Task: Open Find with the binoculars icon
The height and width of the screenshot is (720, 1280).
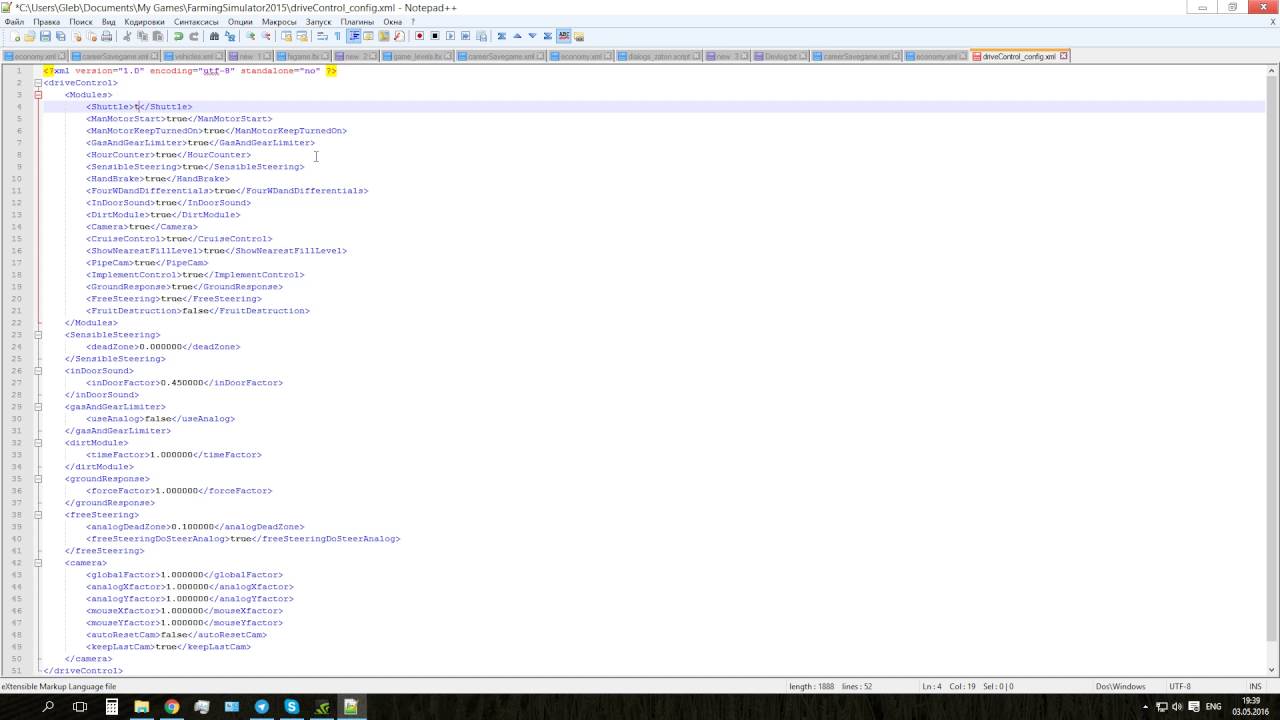Action: click(x=214, y=36)
